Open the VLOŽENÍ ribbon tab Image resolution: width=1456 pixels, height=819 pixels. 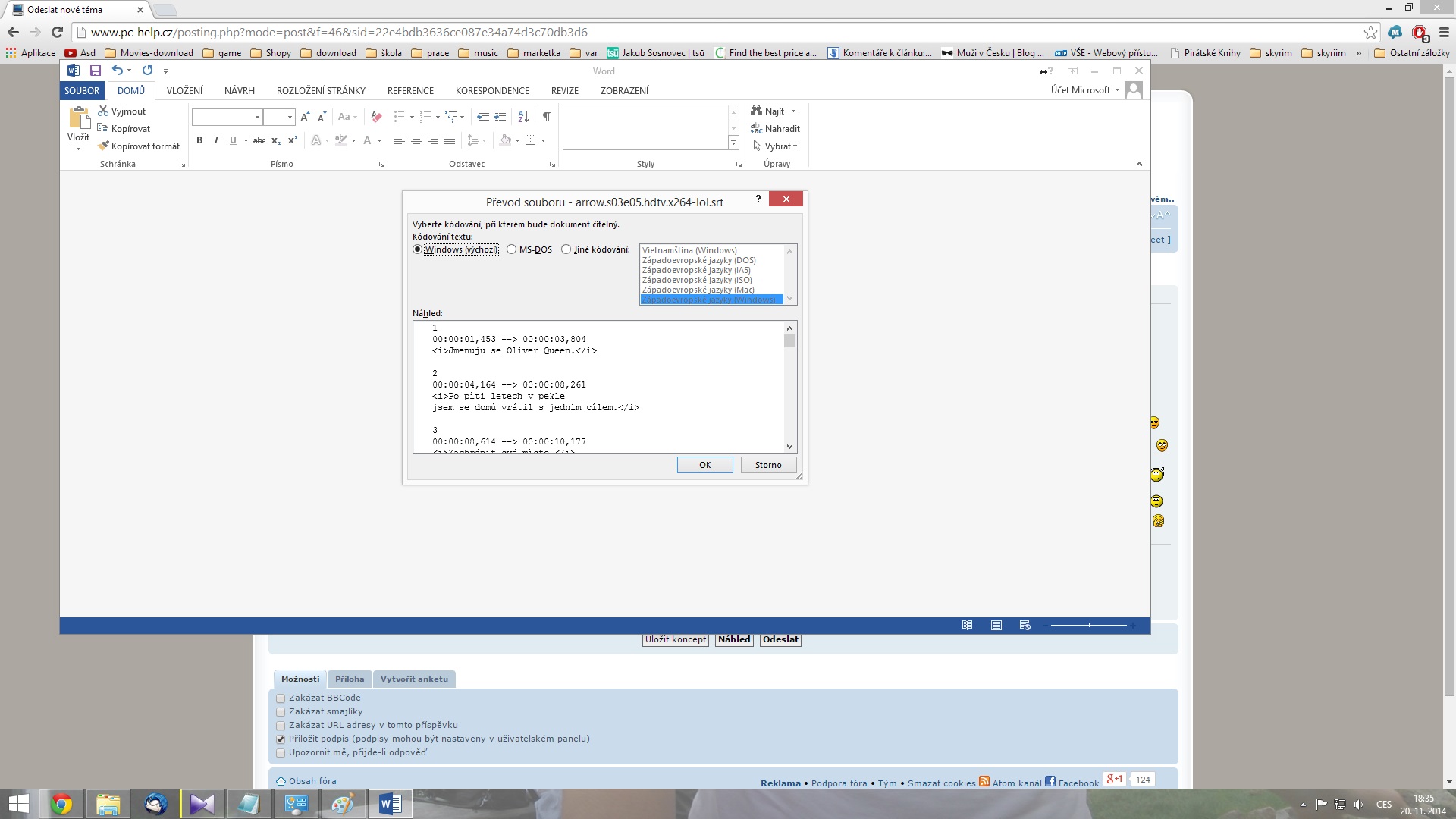coord(184,90)
